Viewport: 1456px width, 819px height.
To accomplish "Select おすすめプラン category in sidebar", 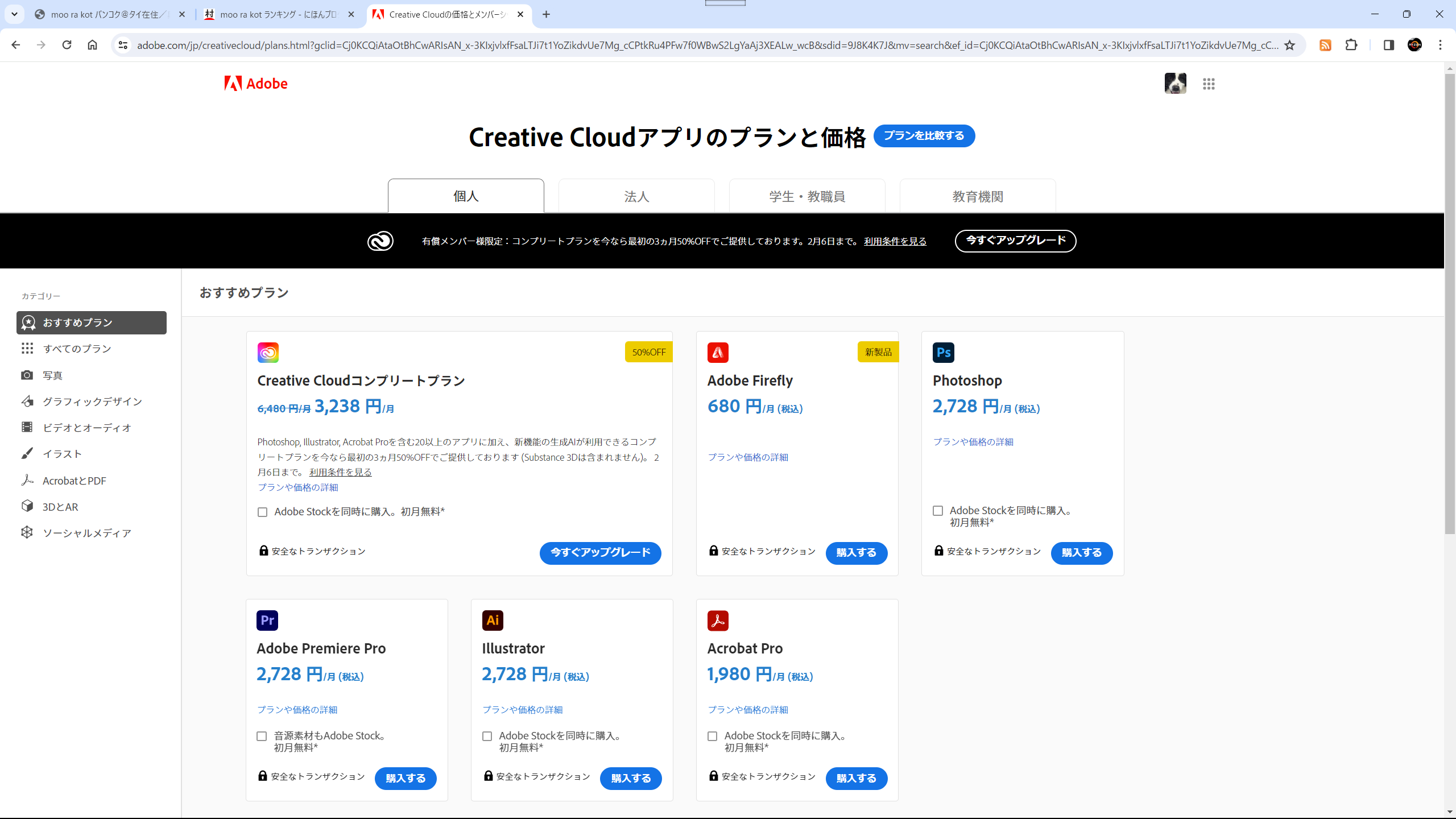I will point(92,322).
